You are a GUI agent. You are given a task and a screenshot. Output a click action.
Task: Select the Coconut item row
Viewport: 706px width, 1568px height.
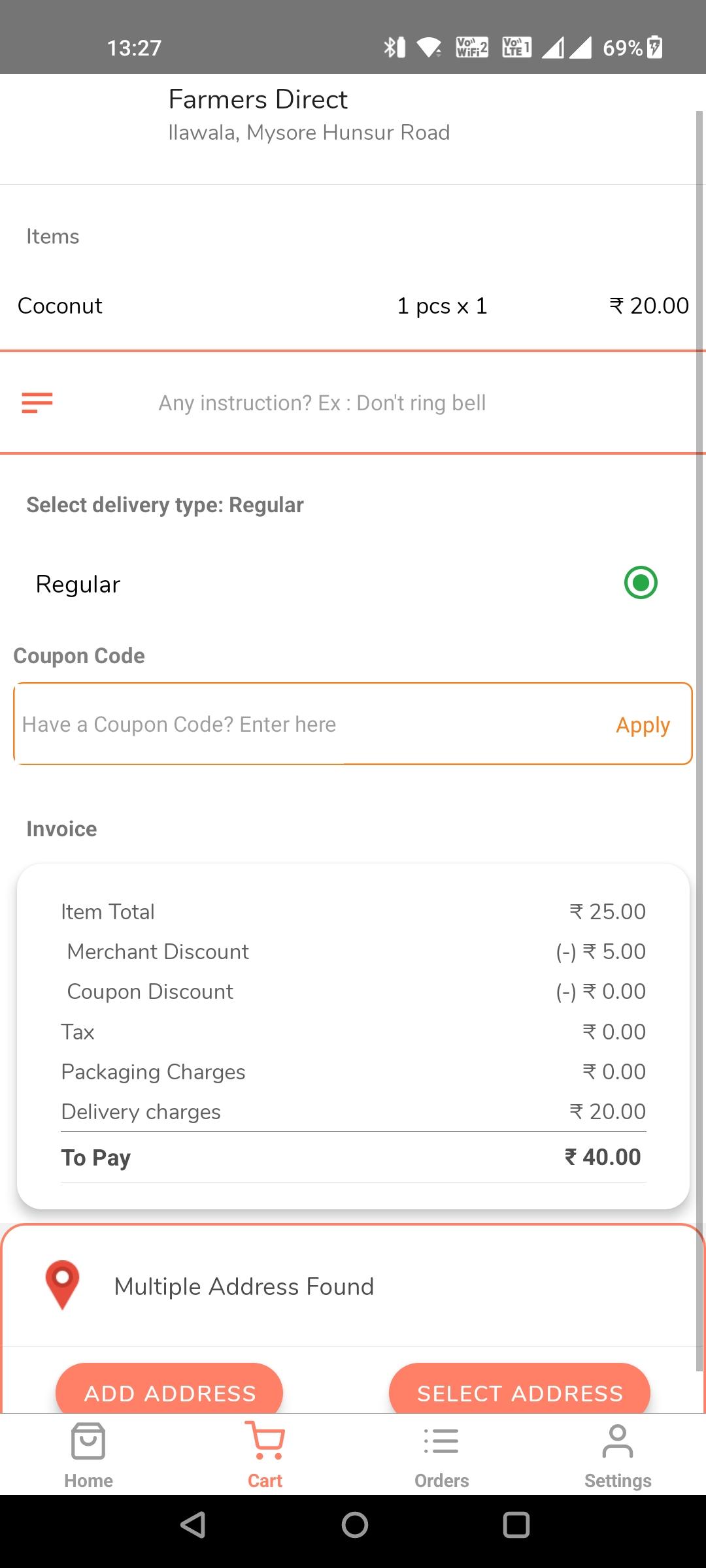pos(353,306)
